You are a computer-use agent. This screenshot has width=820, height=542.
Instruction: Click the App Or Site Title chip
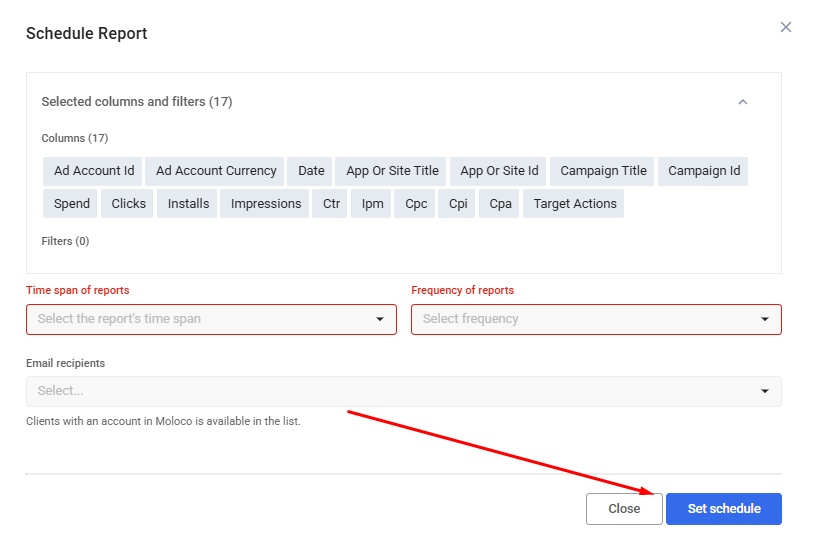[392, 171]
